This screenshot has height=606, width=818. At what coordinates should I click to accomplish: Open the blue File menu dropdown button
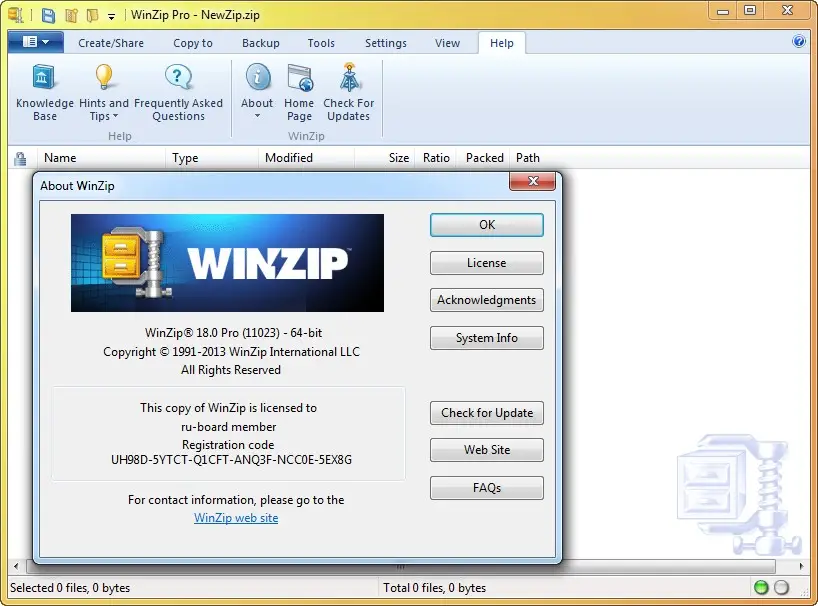pos(36,42)
